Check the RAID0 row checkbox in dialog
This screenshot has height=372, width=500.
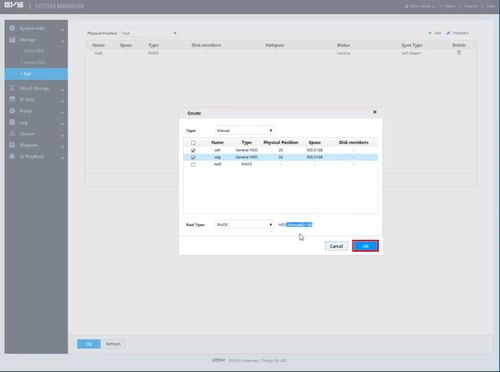(x=193, y=165)
